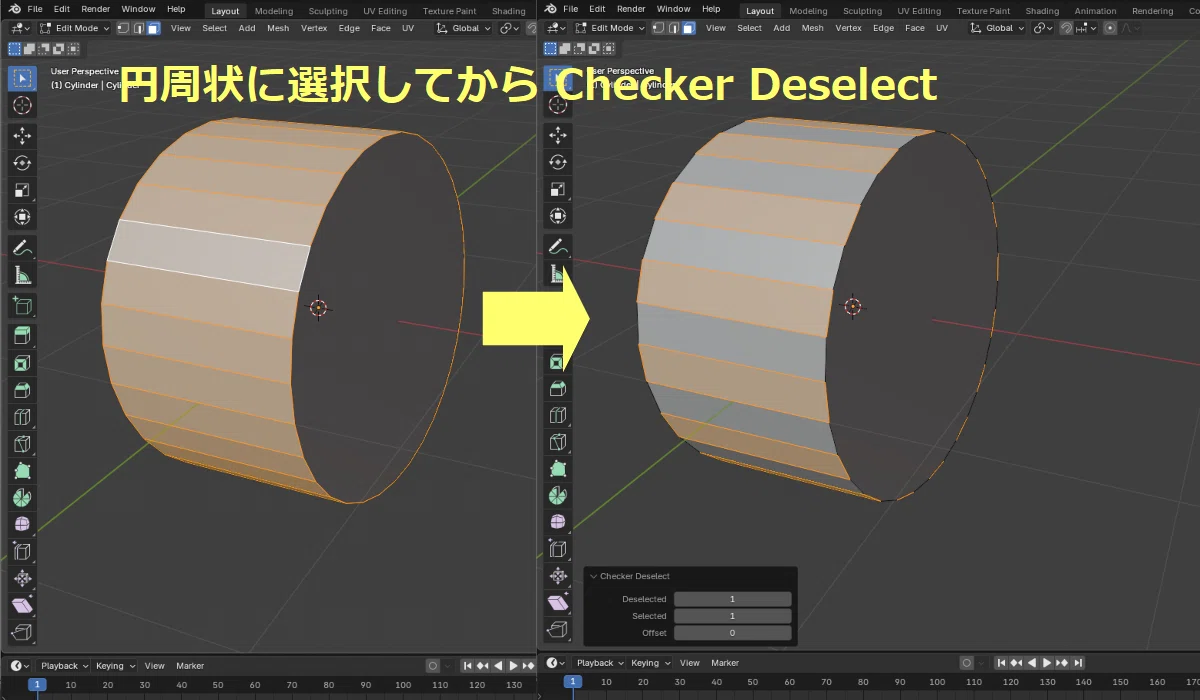Image resolution: width=1200 pixels, height=700 pixels.
Task: Enable edge select mode in right window
Action: [675, 28]
